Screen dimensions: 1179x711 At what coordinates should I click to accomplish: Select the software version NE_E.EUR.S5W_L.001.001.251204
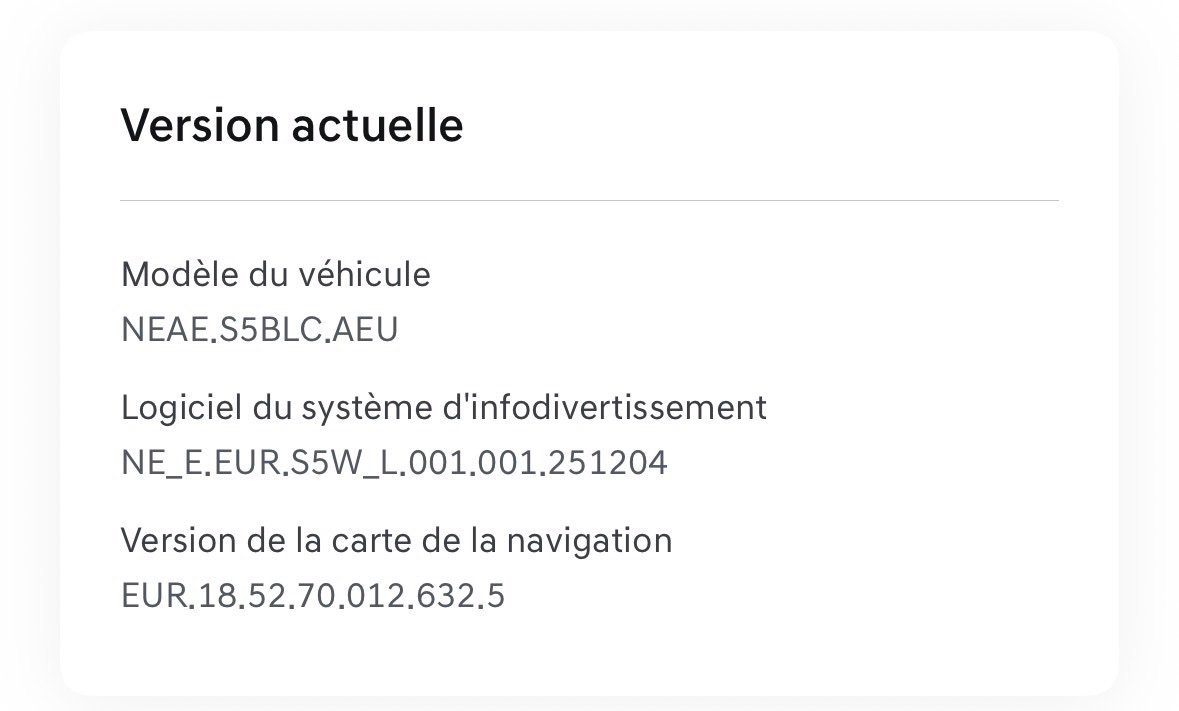click(393, 463)
